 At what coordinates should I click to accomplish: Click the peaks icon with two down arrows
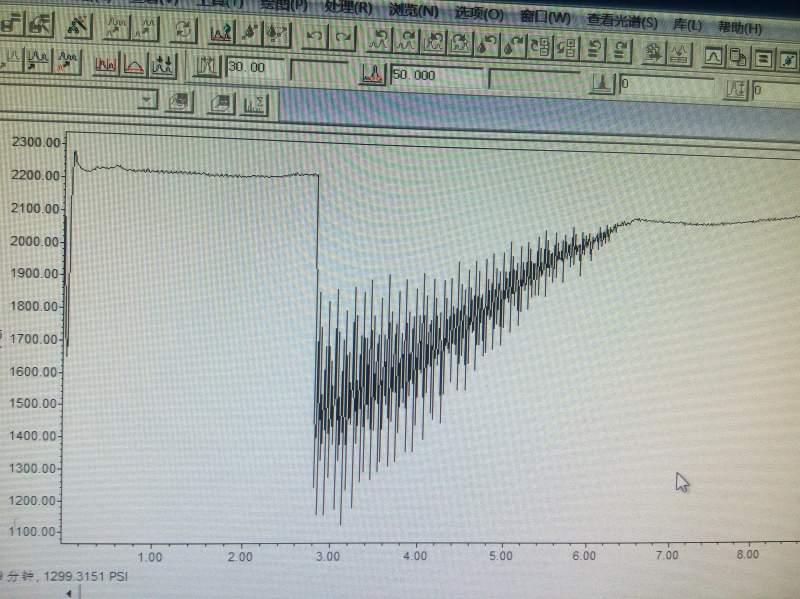tap(163, 66)
